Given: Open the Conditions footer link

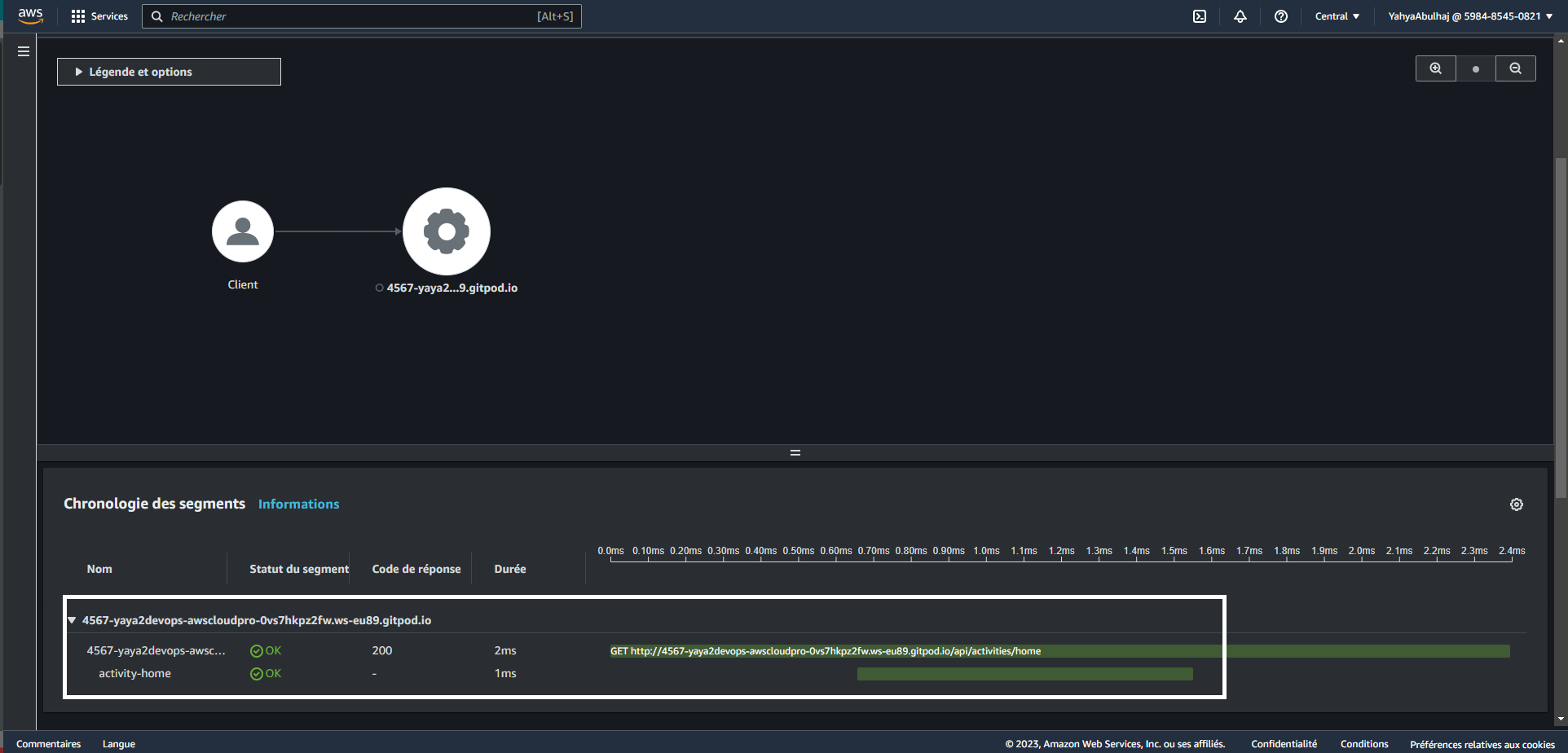Looking at the screenshot, I should [x=1364, y=744].
